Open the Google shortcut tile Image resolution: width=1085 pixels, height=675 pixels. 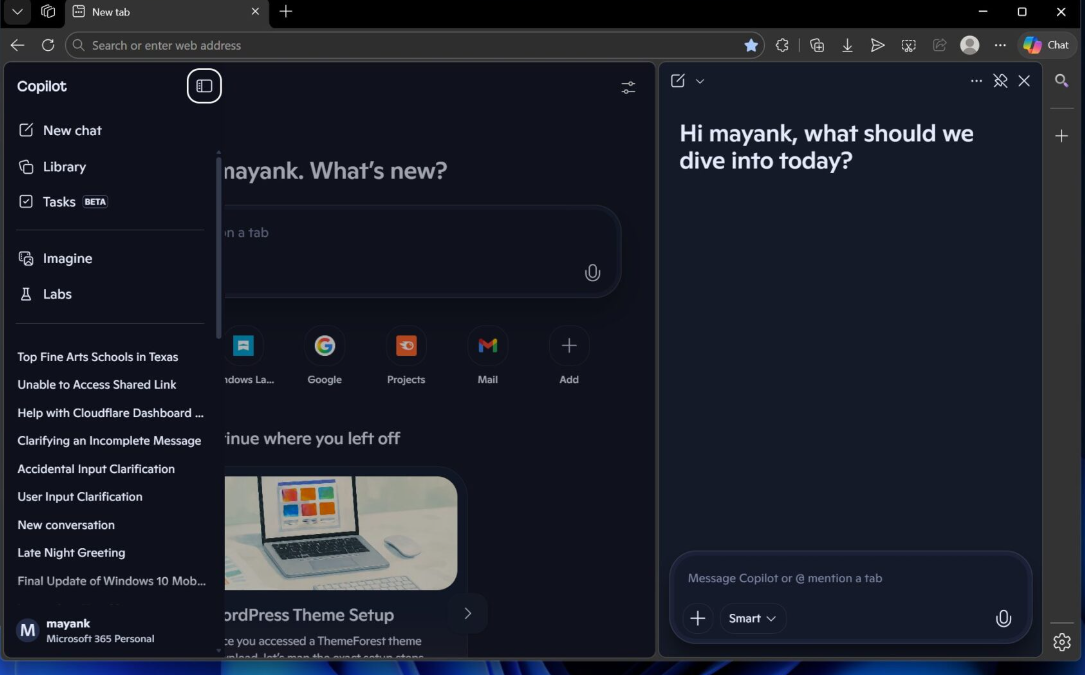[325, 355]
